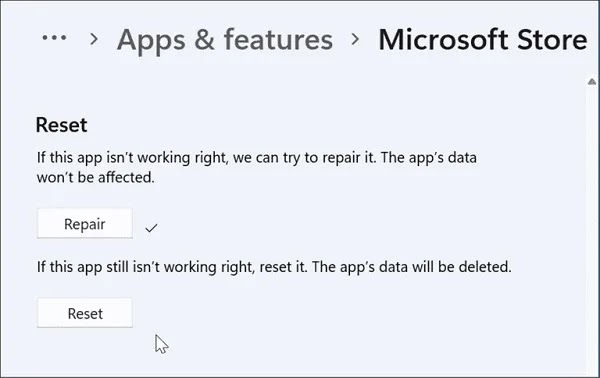Go back to Apps & features

pos(225,41)
